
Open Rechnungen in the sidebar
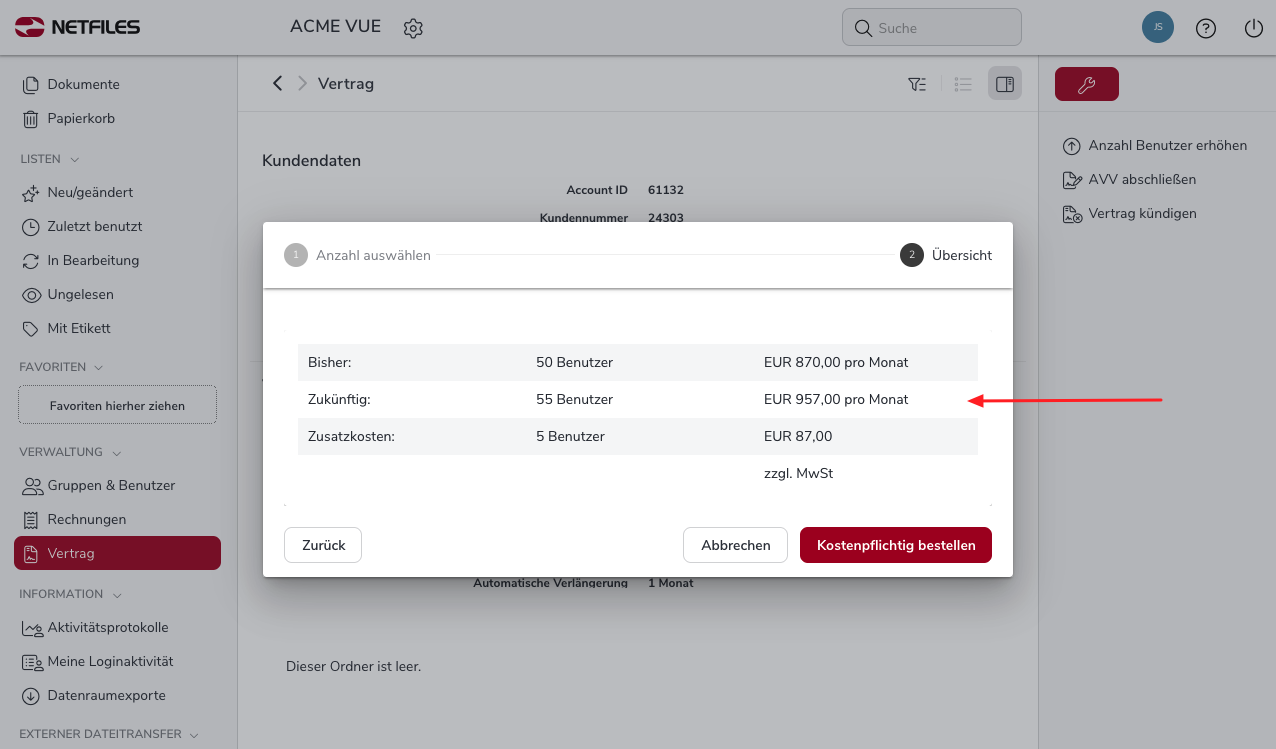pyautogui.click(x=86, y=519)
